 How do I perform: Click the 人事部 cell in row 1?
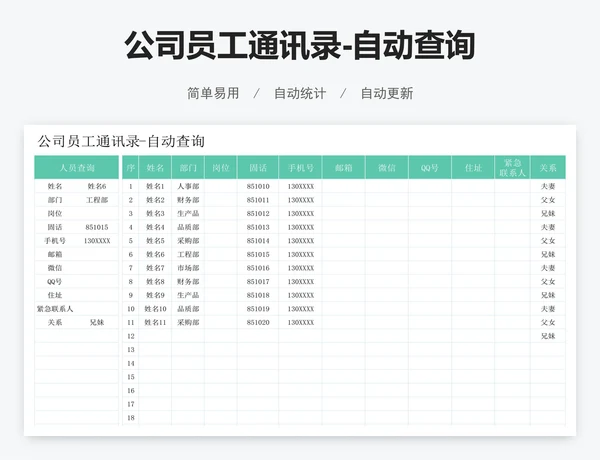coord(188,186)
